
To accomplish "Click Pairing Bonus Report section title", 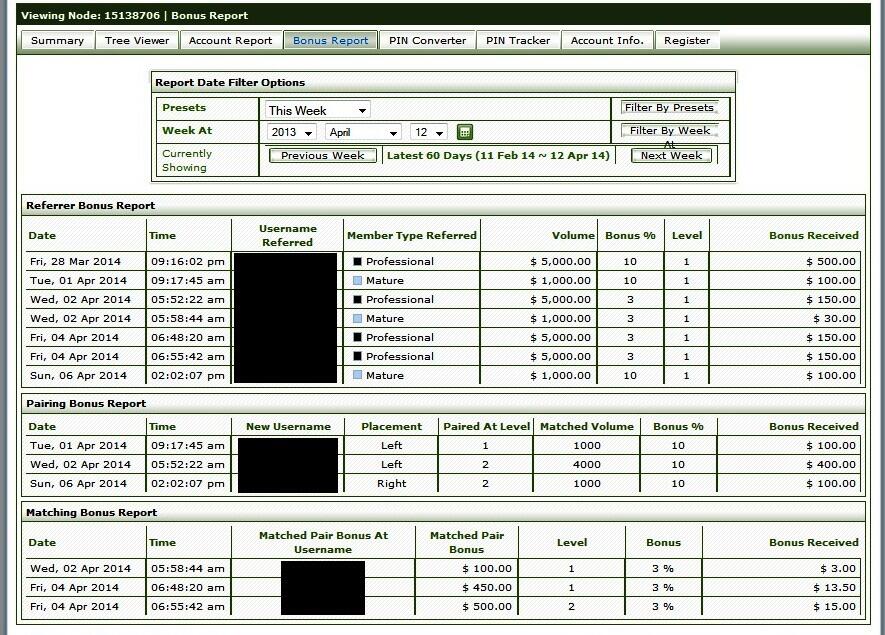I will [x=86, y=404].
